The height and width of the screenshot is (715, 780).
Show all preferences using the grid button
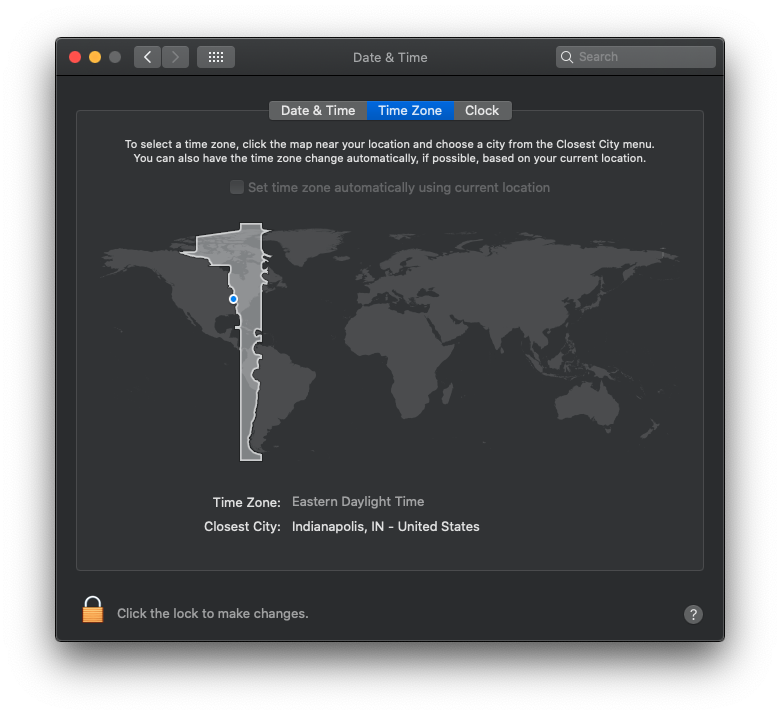(215, 57)
